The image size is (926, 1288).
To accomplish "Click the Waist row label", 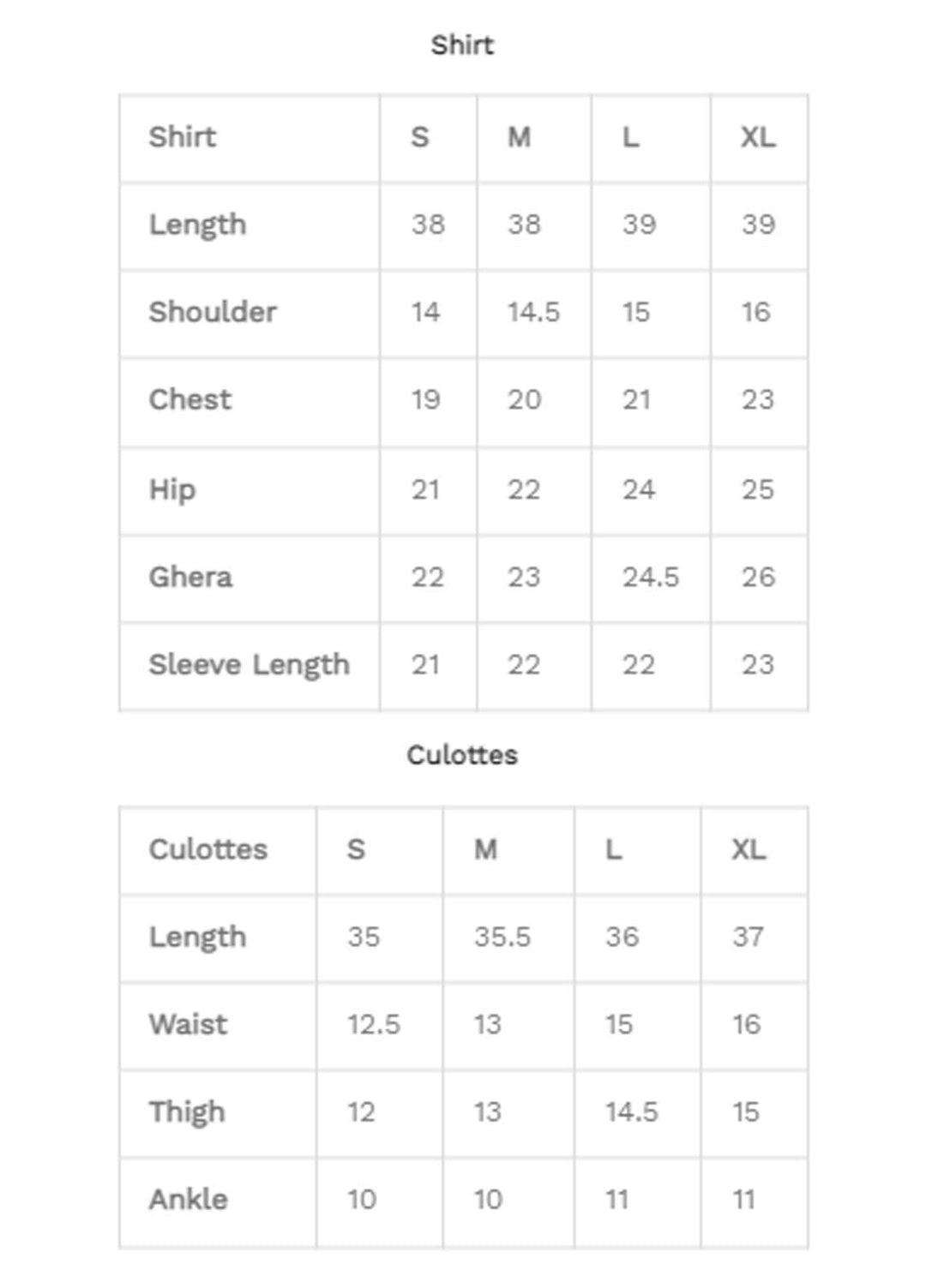I will pyautogui.click(x=189, y=1024).
